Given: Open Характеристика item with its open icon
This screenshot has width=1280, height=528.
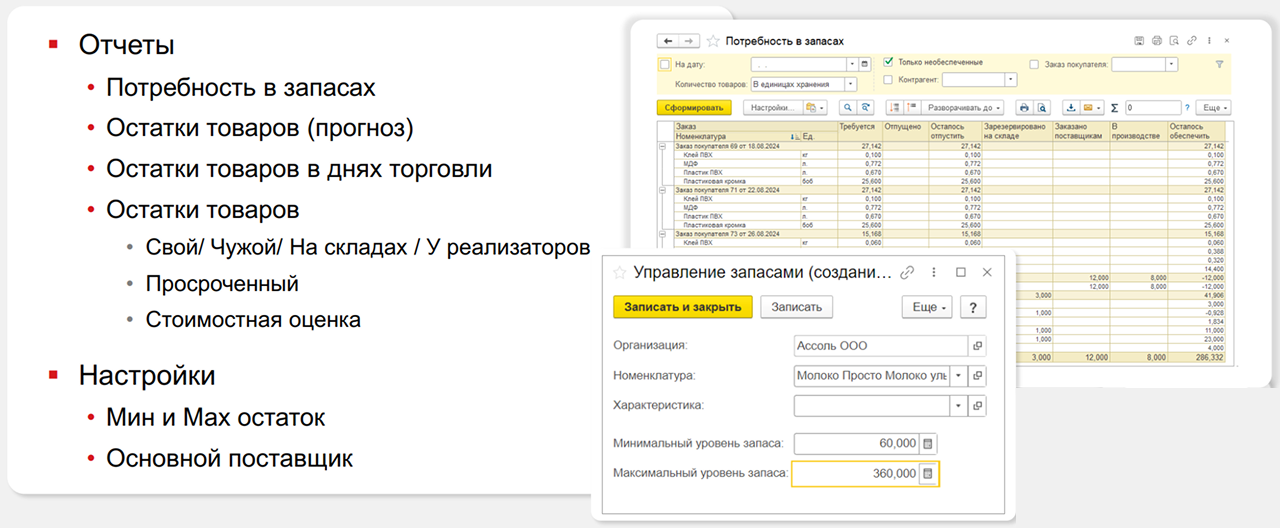Looking at the screenshot, I should click(x=978, y=406).
